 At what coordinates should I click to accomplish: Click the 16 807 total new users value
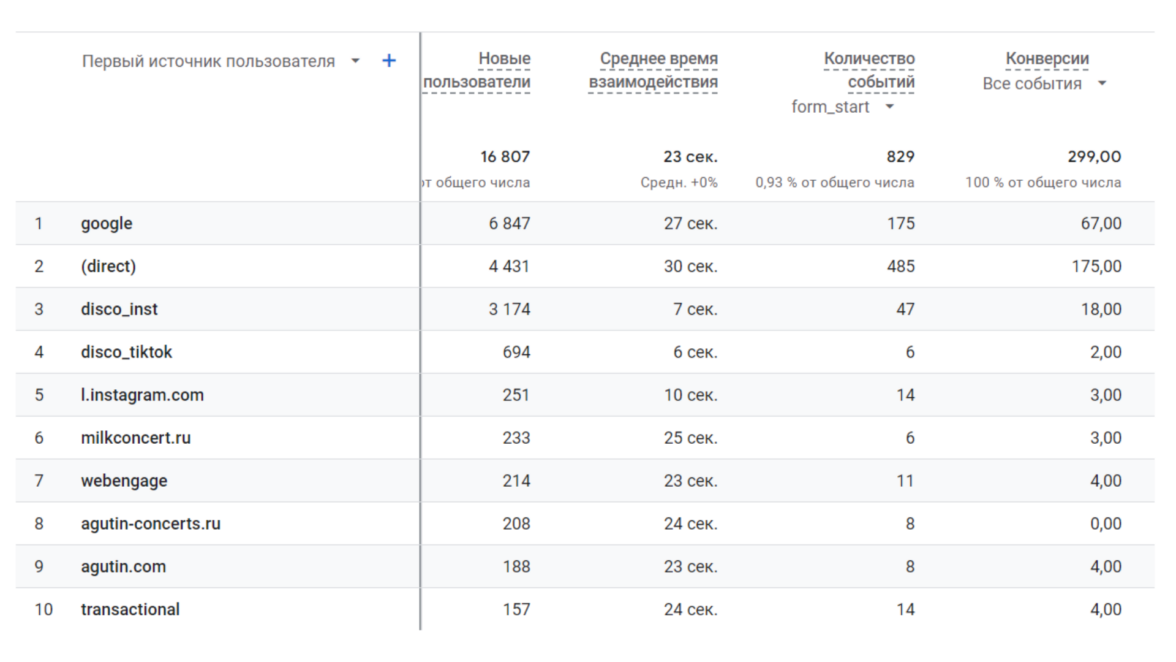click(x=505, y=157)
